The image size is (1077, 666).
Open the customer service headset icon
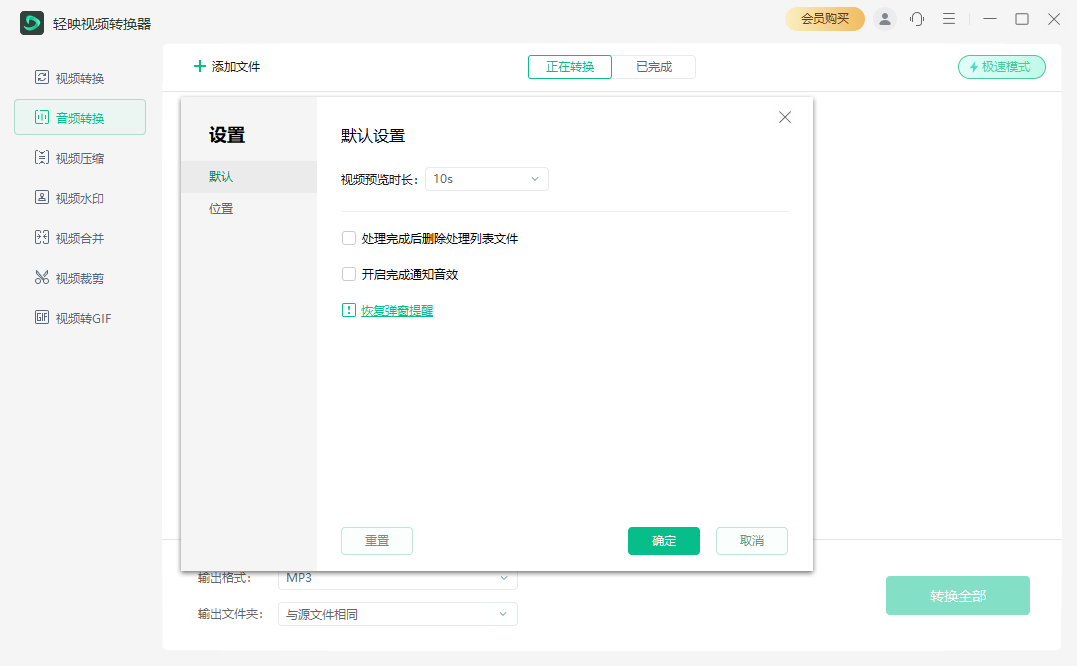tap(917, 19)
